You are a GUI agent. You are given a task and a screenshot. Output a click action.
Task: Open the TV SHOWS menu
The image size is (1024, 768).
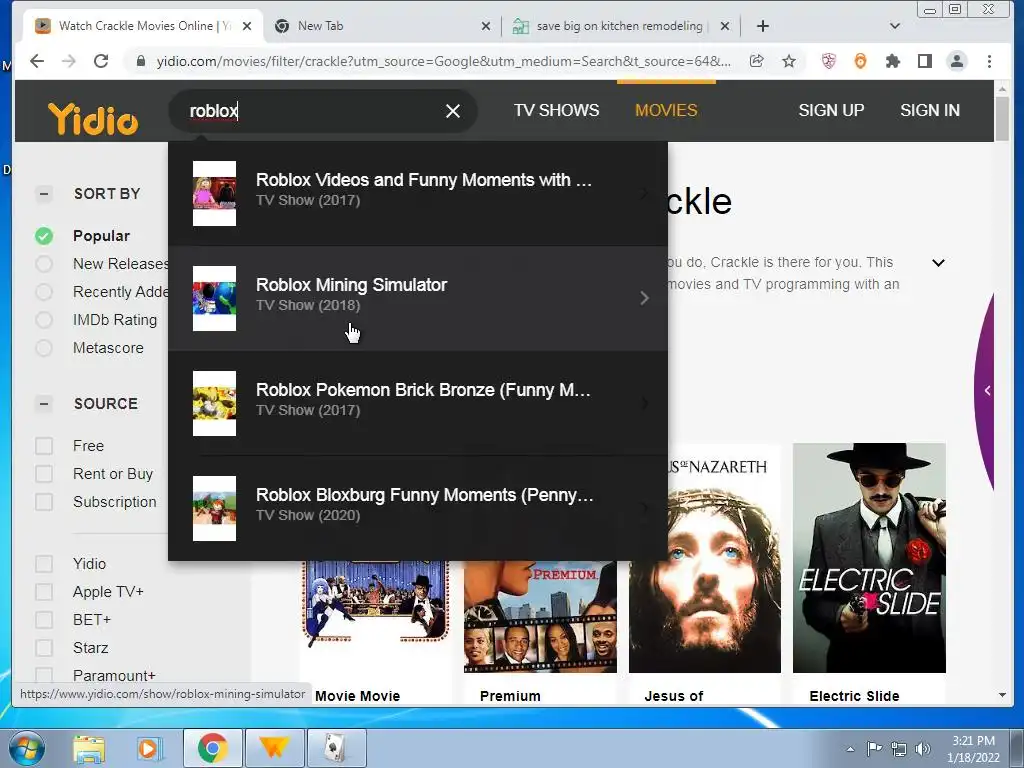tap(556, 110)
